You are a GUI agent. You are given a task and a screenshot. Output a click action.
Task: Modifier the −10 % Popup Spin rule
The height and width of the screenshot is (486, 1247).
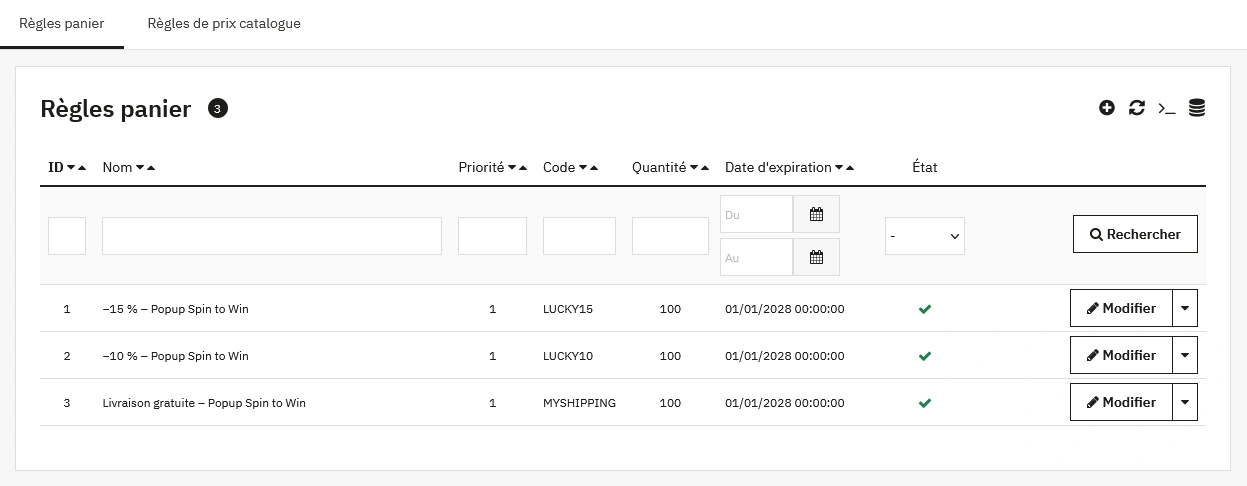tap(1121, 355)
